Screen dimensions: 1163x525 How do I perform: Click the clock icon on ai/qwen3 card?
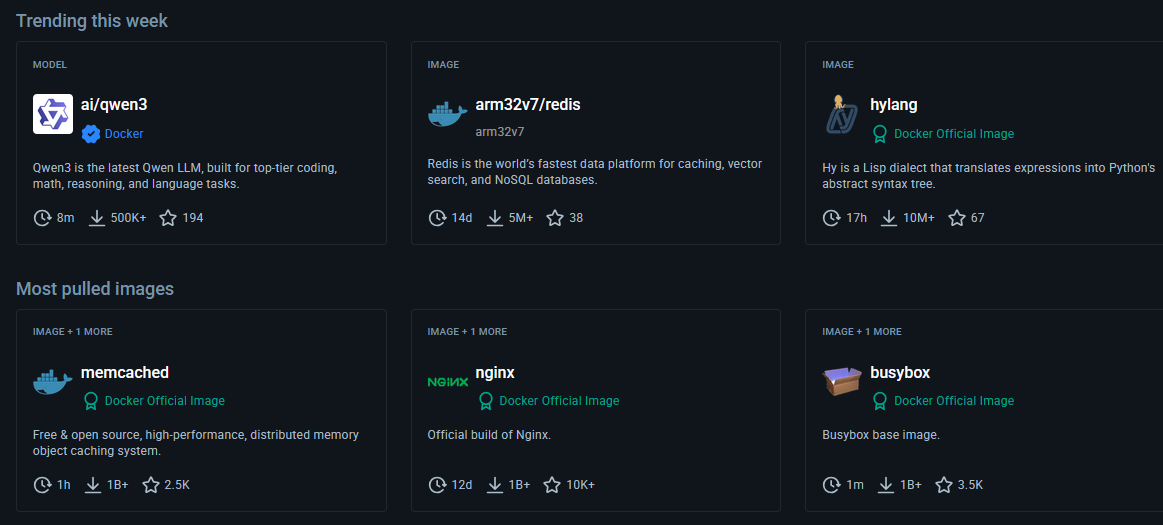pos(42,218)
